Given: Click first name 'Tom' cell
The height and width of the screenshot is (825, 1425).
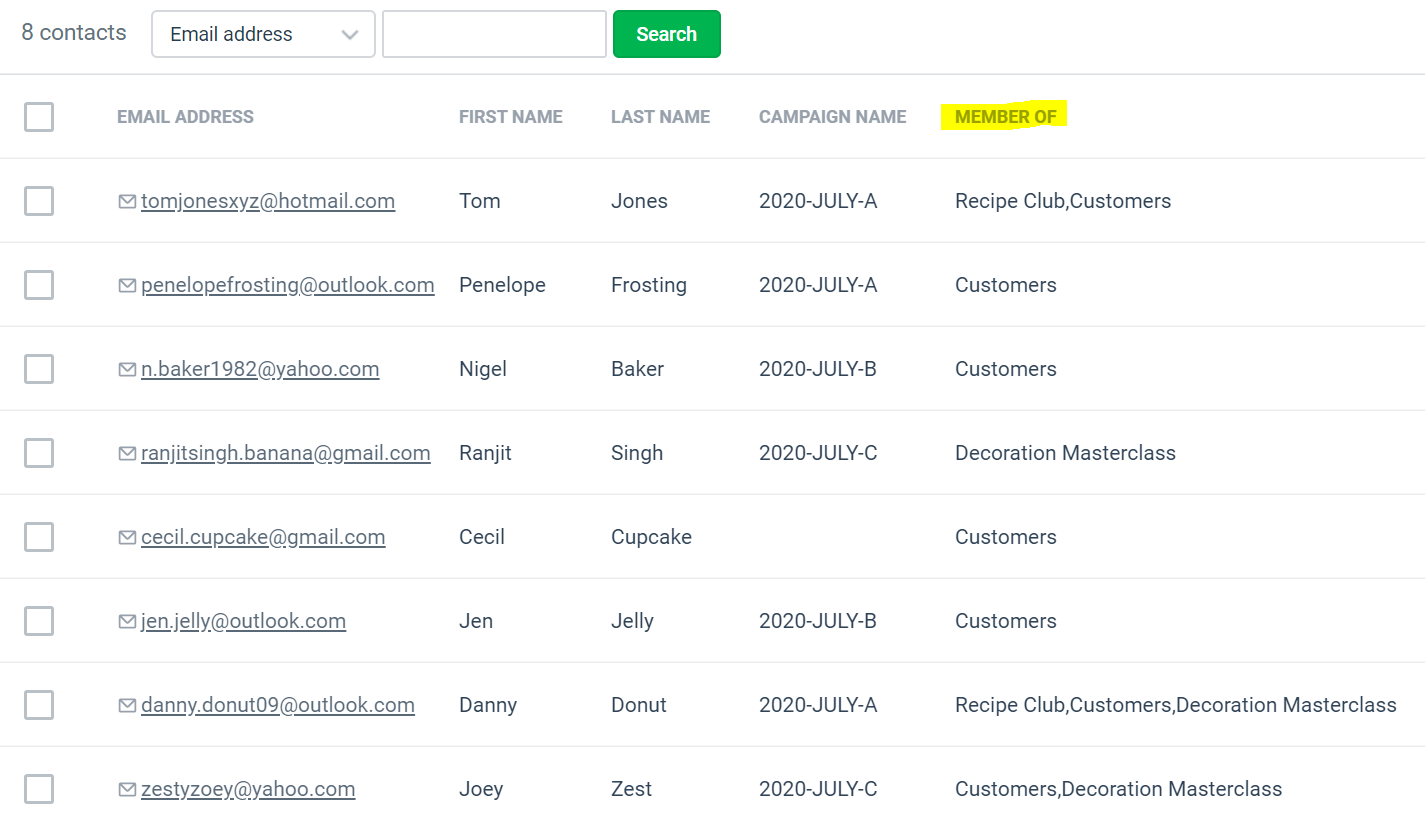Looking at the screenshot, I should pos(480,201).
